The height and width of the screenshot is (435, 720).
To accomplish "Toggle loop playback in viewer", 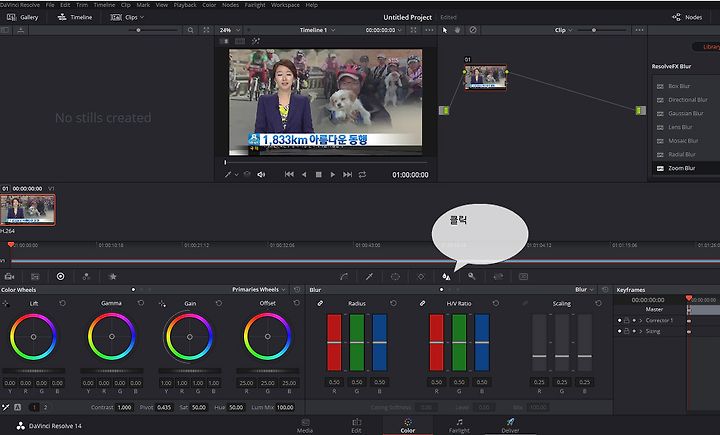I will click(x=362, y=175).
